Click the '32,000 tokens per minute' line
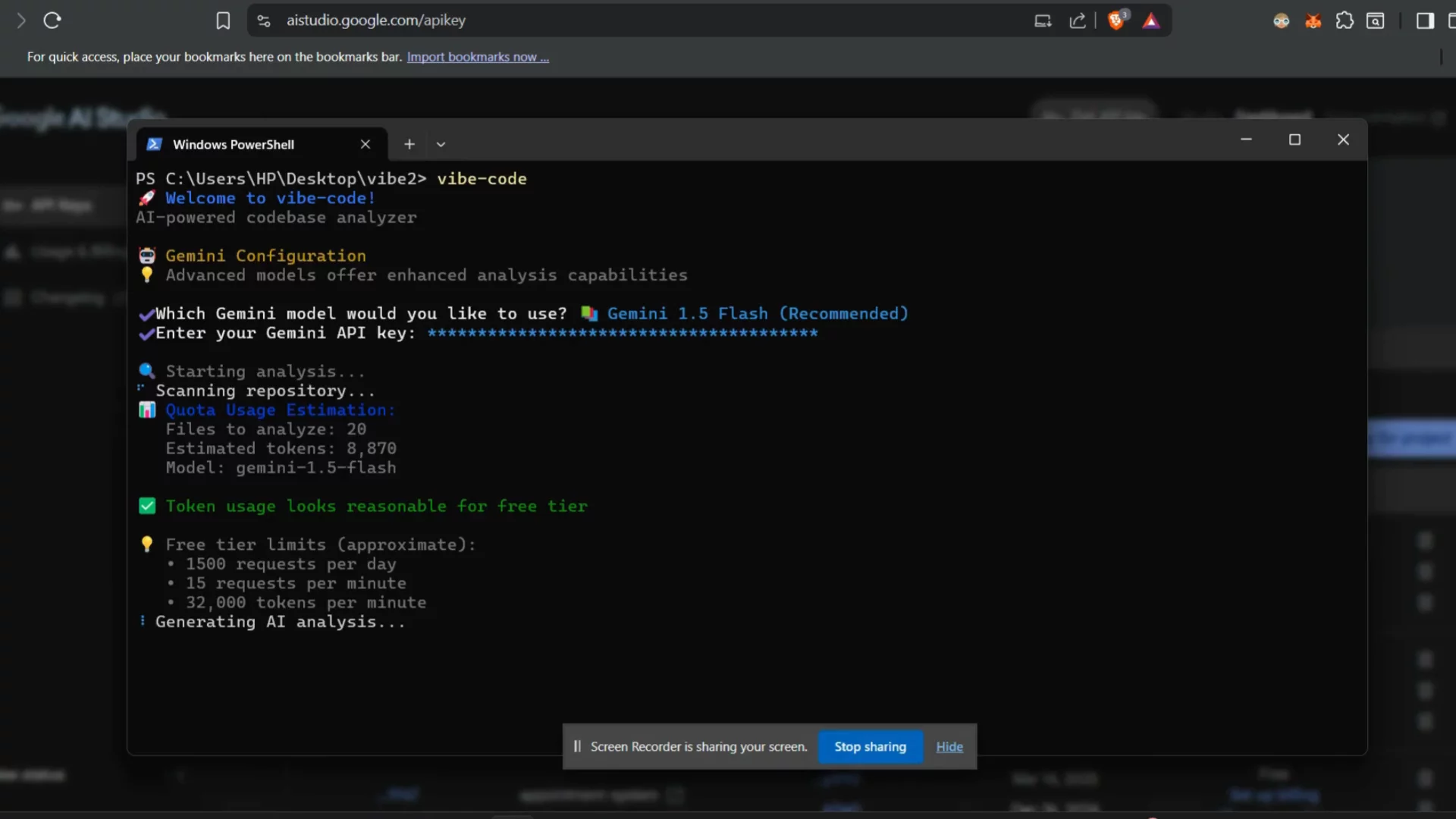The height and width of the screenshot is (819, 1456). tap(306, 603)
